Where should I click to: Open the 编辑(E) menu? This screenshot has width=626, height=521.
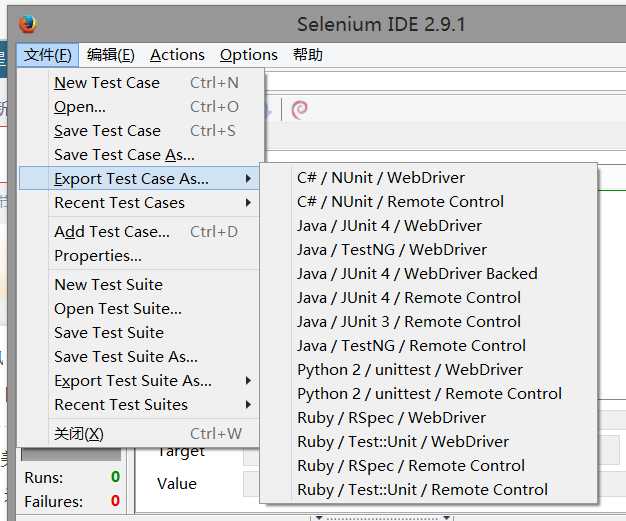pos(111,55)
